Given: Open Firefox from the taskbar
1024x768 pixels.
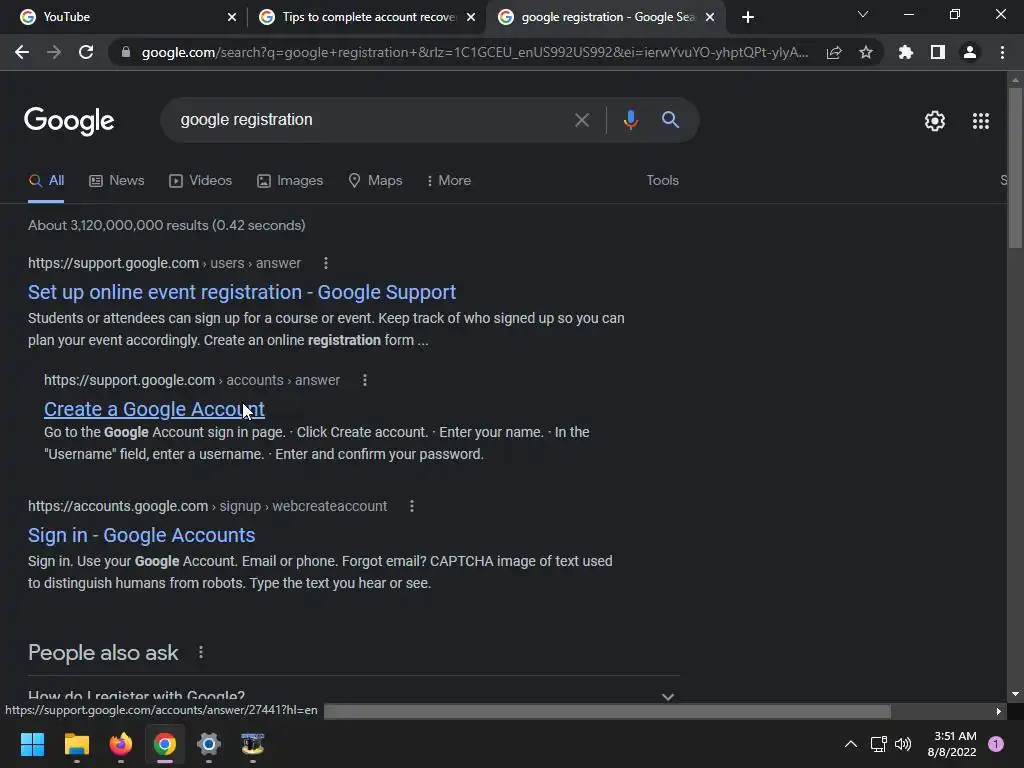Looking at the screenshot, I should pyautogui.click(x=121, y=744).
